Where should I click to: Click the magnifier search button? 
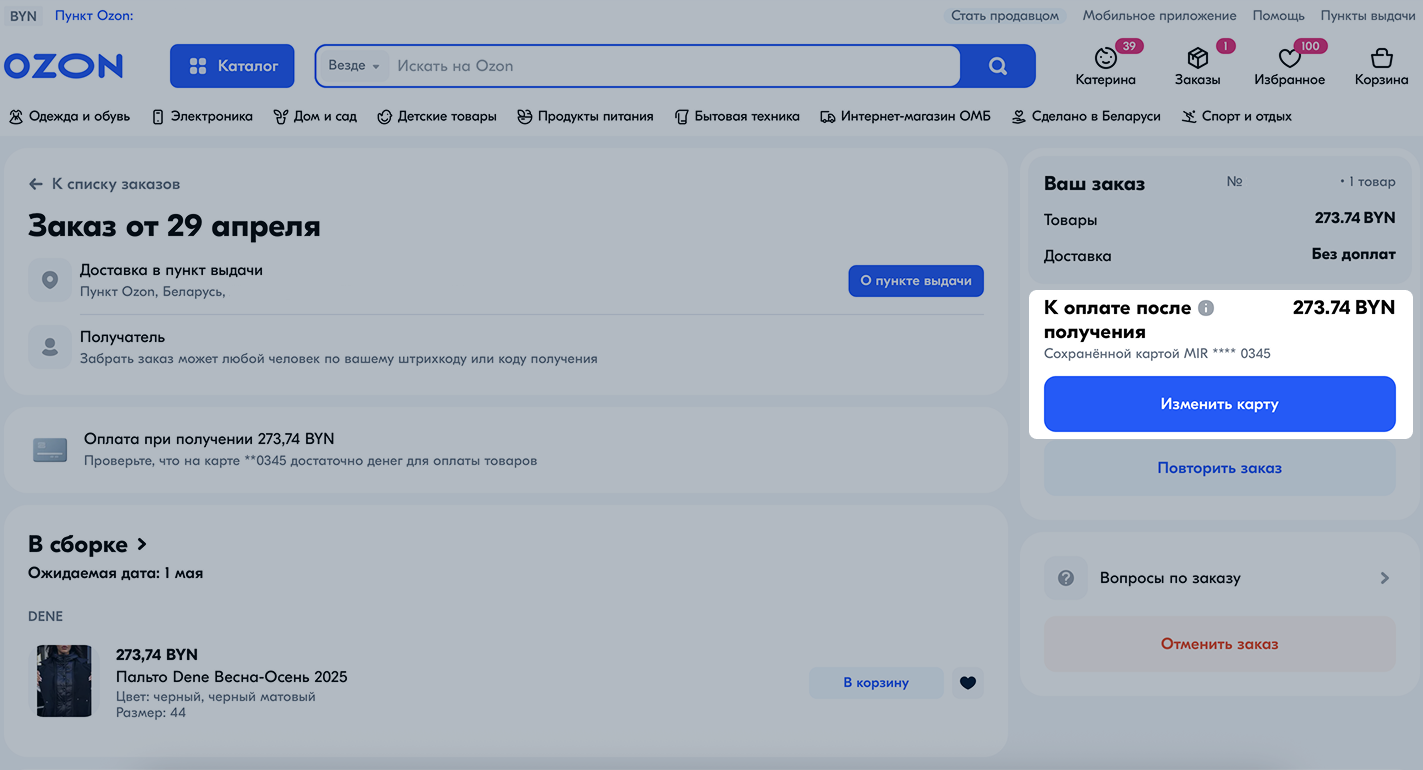coord(997,66)
